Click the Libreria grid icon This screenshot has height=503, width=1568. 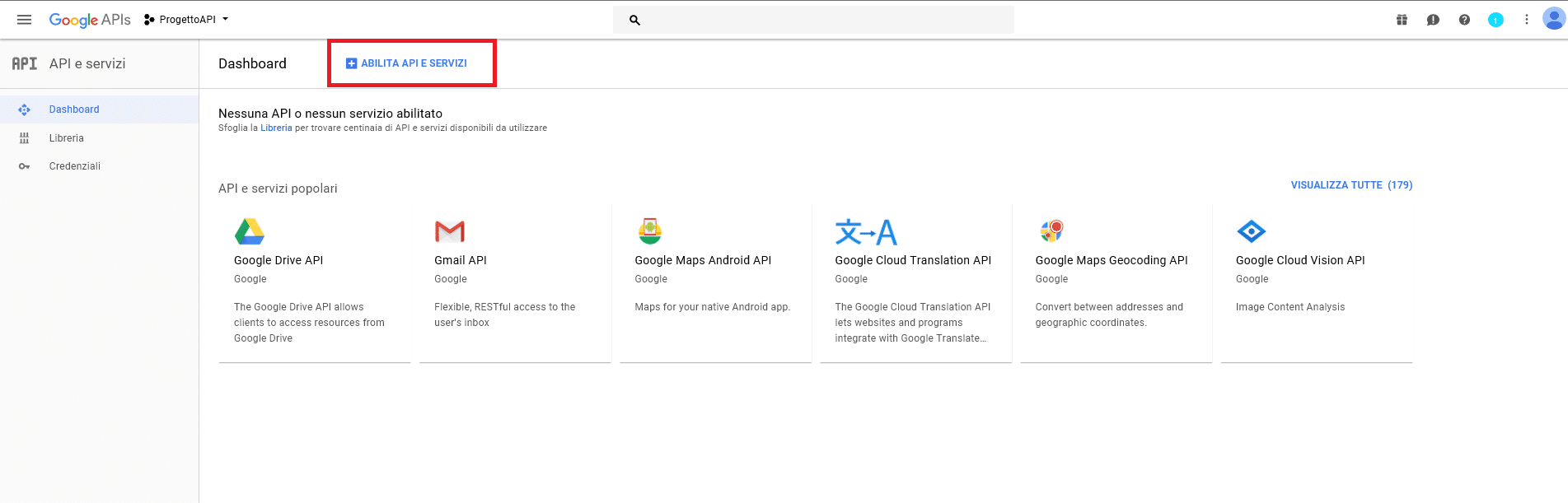tap(24, 138)
